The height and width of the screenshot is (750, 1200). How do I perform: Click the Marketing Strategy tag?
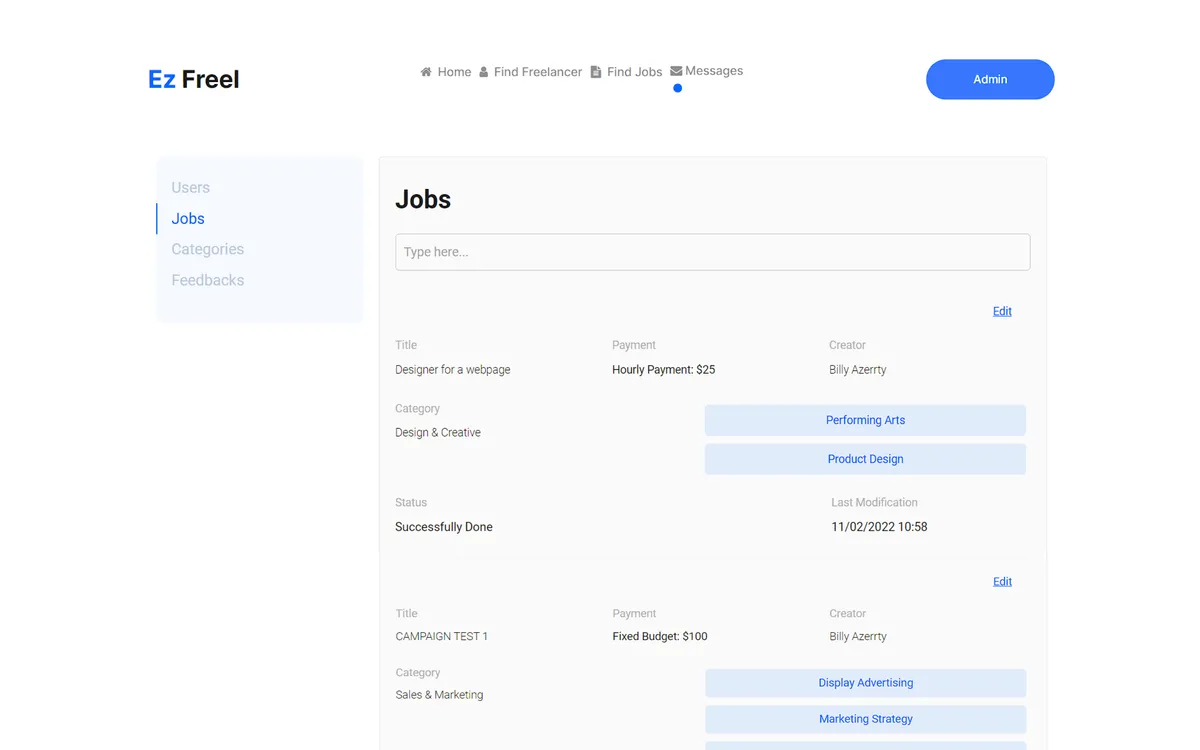[865, 719]
